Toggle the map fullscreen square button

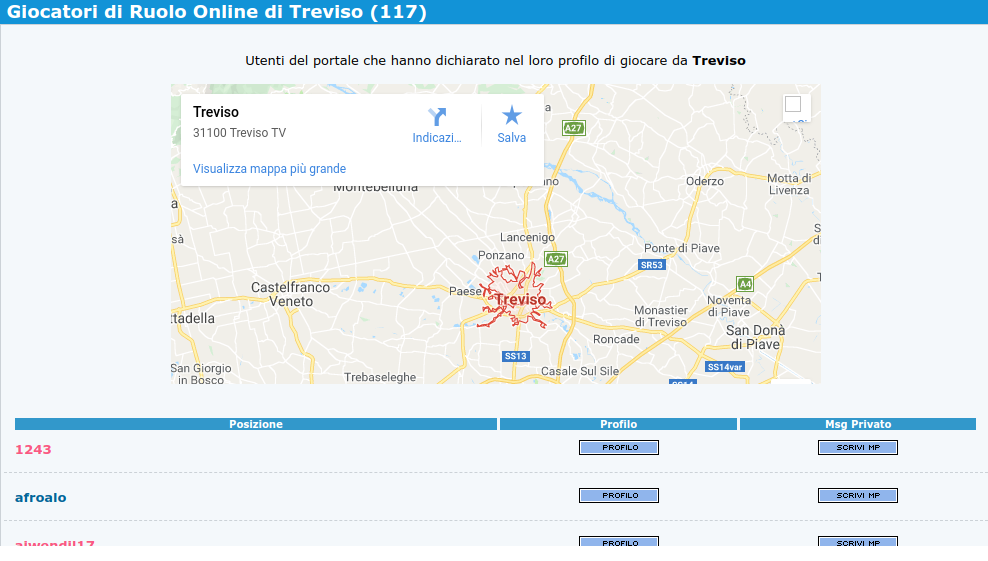point(793,104)
